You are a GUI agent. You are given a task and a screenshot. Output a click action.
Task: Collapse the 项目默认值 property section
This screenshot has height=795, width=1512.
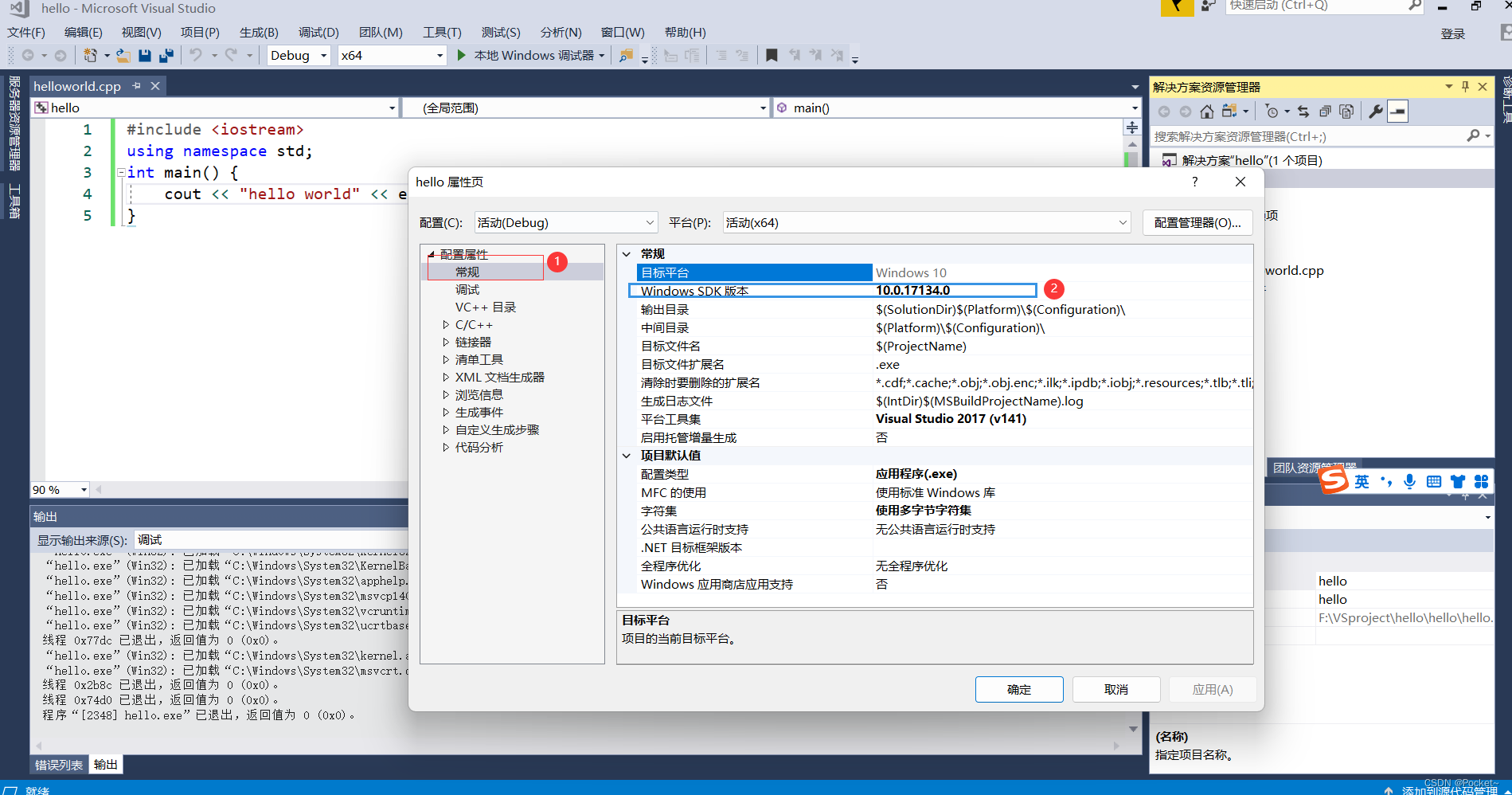(627, 456)
